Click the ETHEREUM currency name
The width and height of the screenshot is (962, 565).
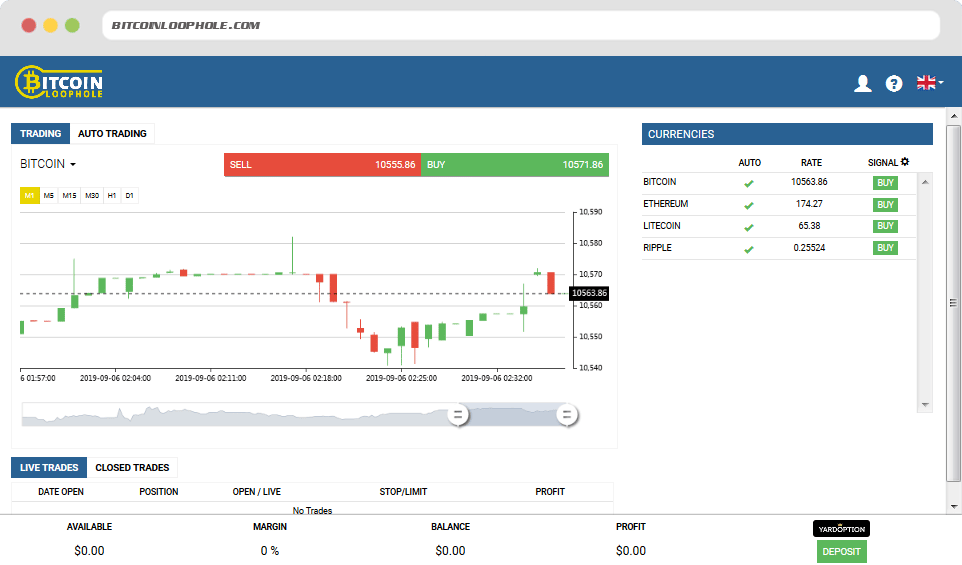pyautogui.click(x=665, y=204)
